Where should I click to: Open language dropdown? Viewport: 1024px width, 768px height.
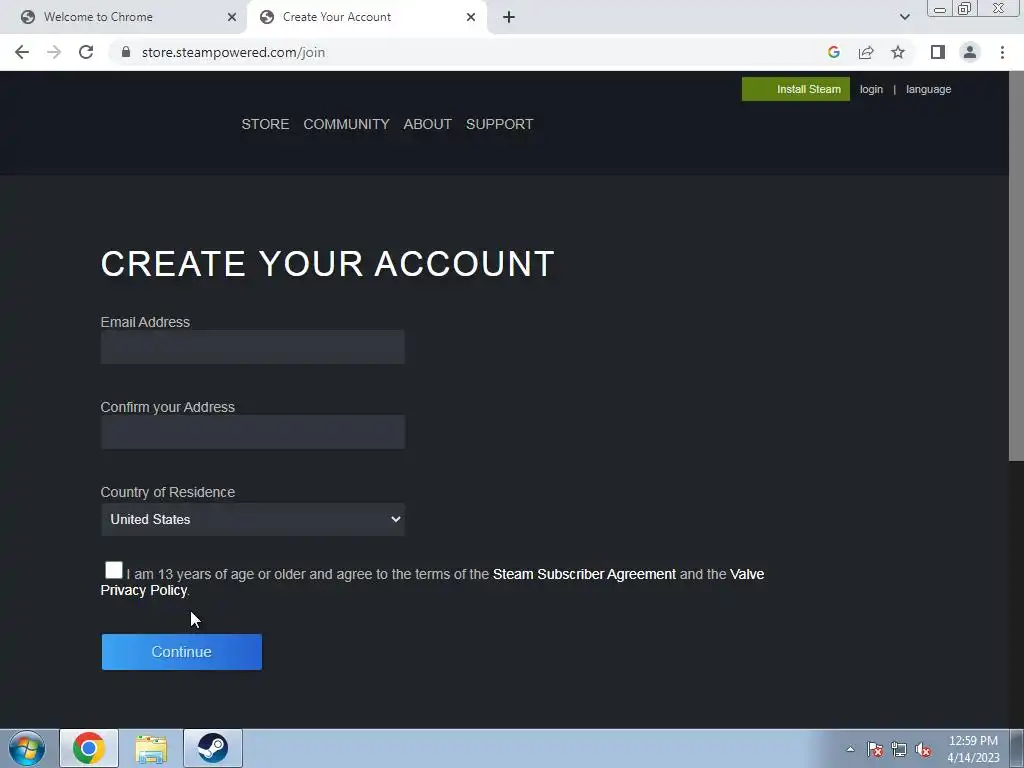click(928, 89)
